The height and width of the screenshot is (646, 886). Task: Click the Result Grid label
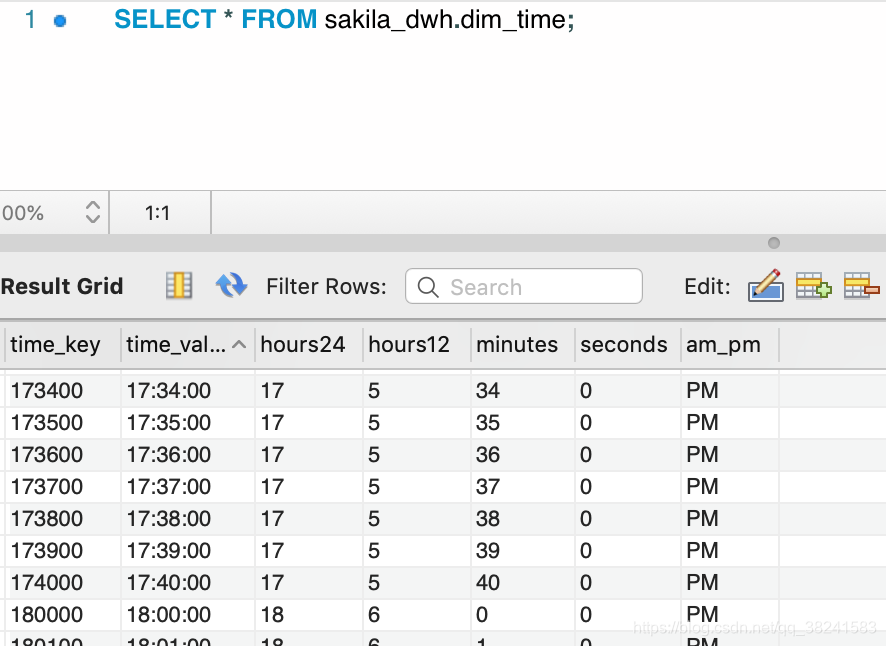pos(62,286)
